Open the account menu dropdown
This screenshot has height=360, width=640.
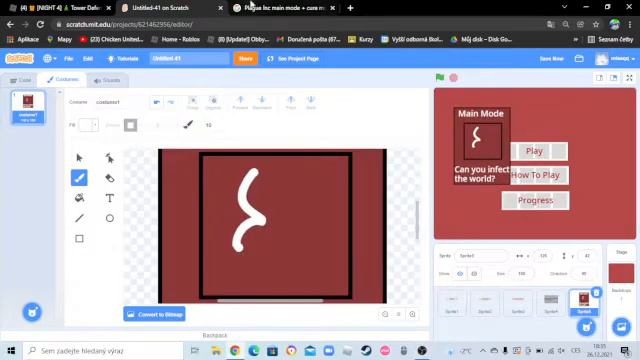(615, 58)
